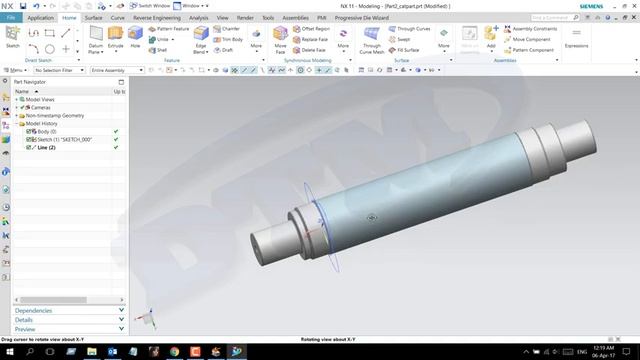This screenshot has width=640, height=360.
Task: Switch to the Application tab
Action: point(40,18)
